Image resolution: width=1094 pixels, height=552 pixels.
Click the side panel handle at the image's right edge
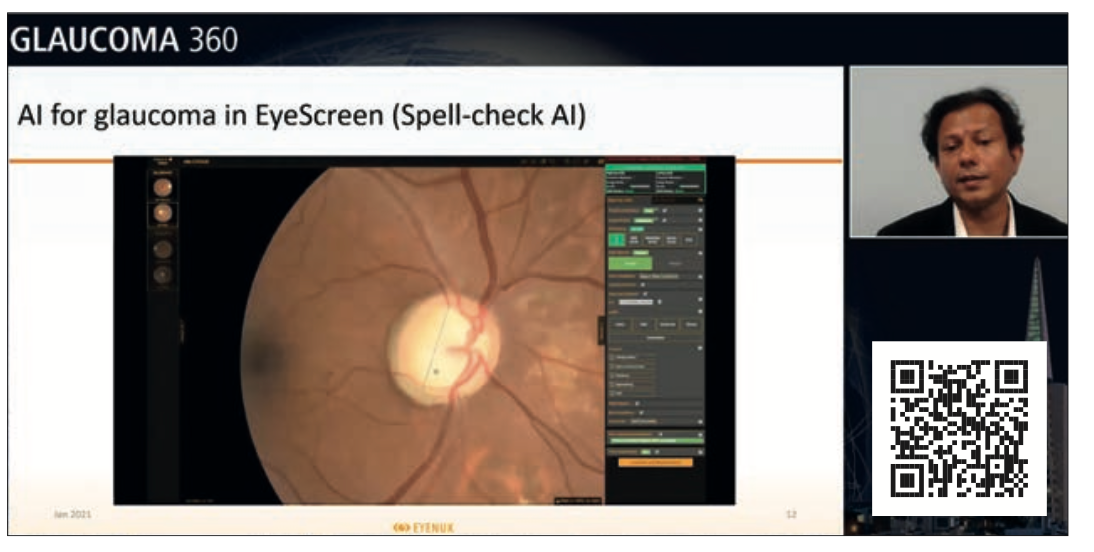click(x=601, y=331)
